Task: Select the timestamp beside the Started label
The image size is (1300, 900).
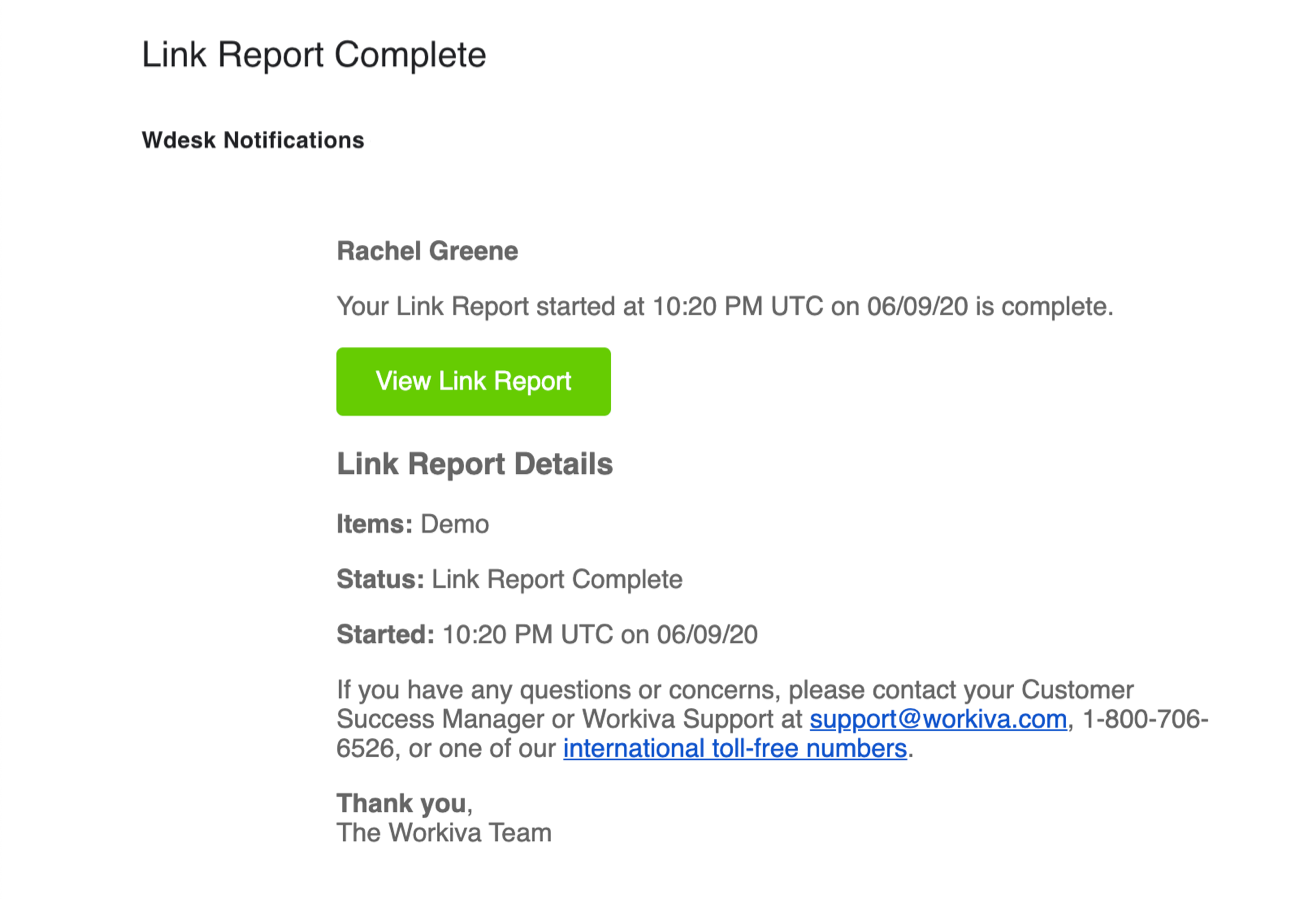Action: [600, 634]
